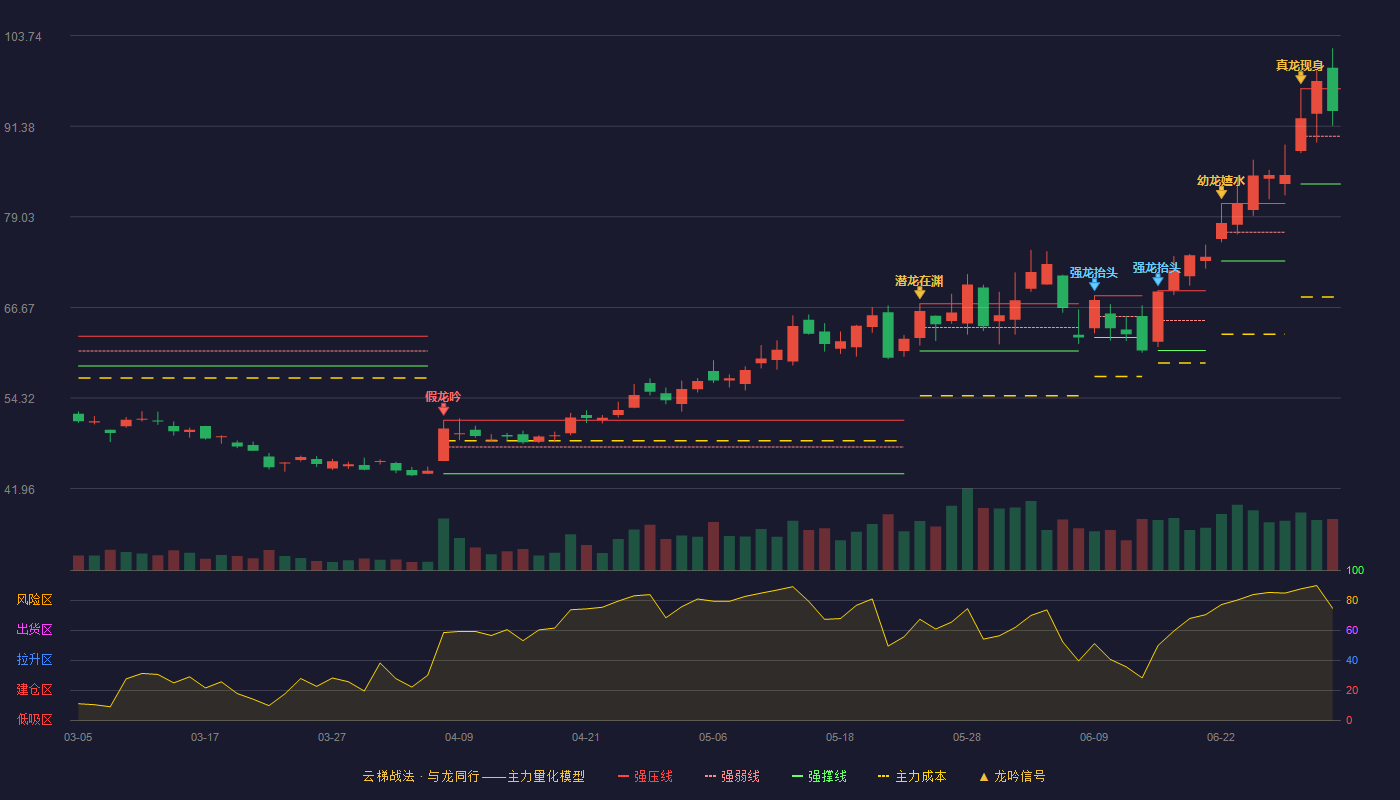The width and height of the screenshot is (1400, 800).
Task: Click the last green candlestick right of 真龙现身
Action: click(x=1332, y=88)
